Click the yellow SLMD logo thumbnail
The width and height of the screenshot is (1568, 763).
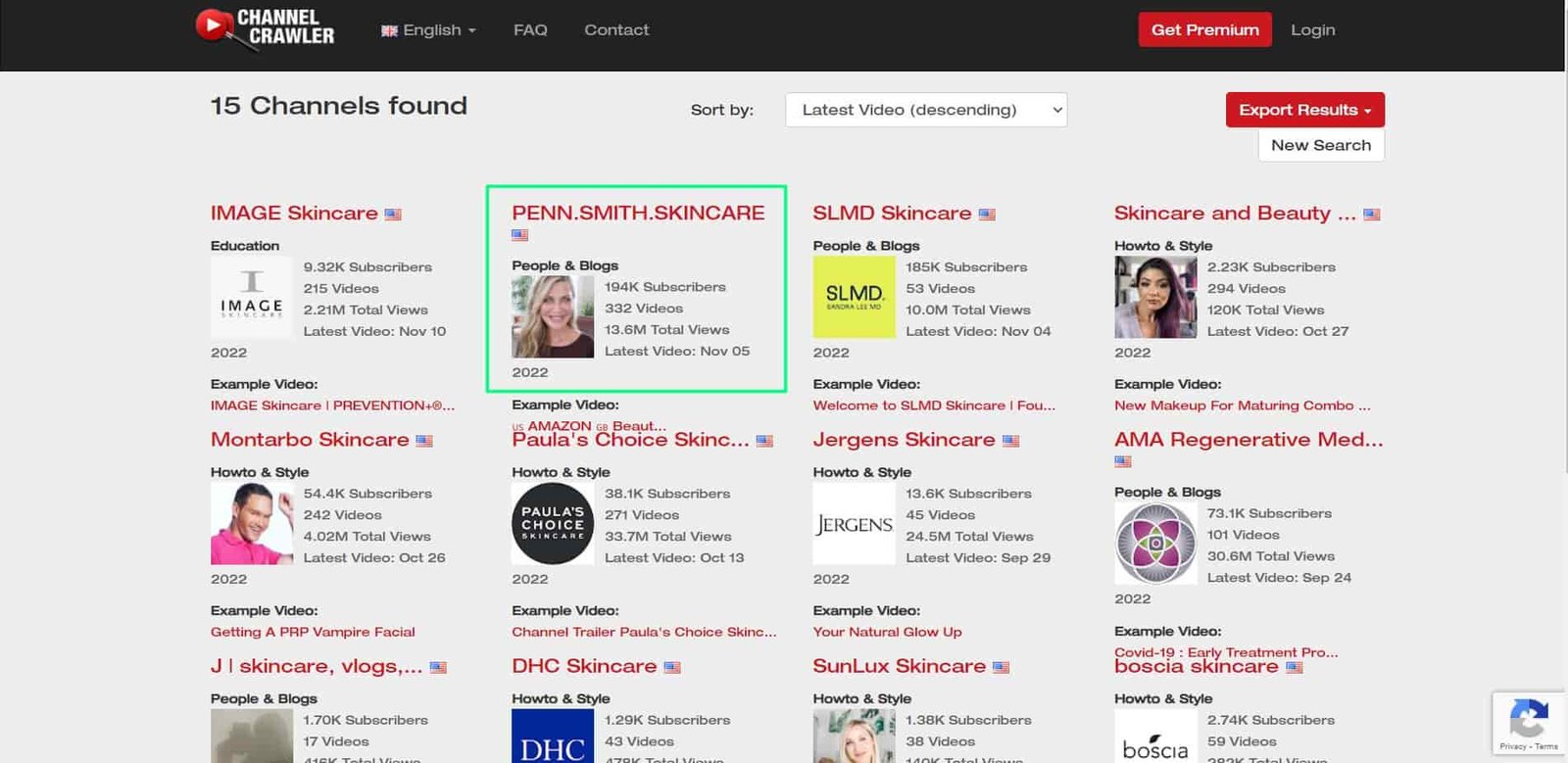coord(854,297)
